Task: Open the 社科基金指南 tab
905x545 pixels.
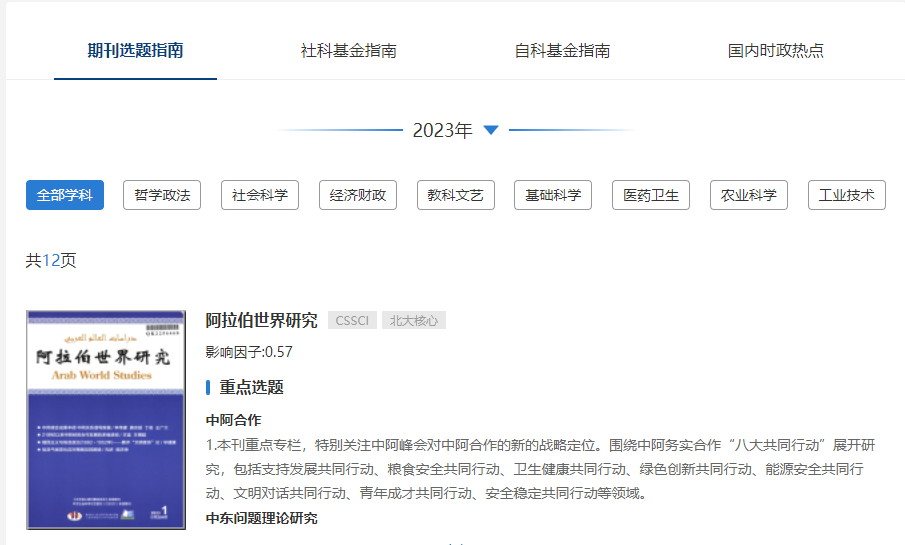Action: [349, 51]
